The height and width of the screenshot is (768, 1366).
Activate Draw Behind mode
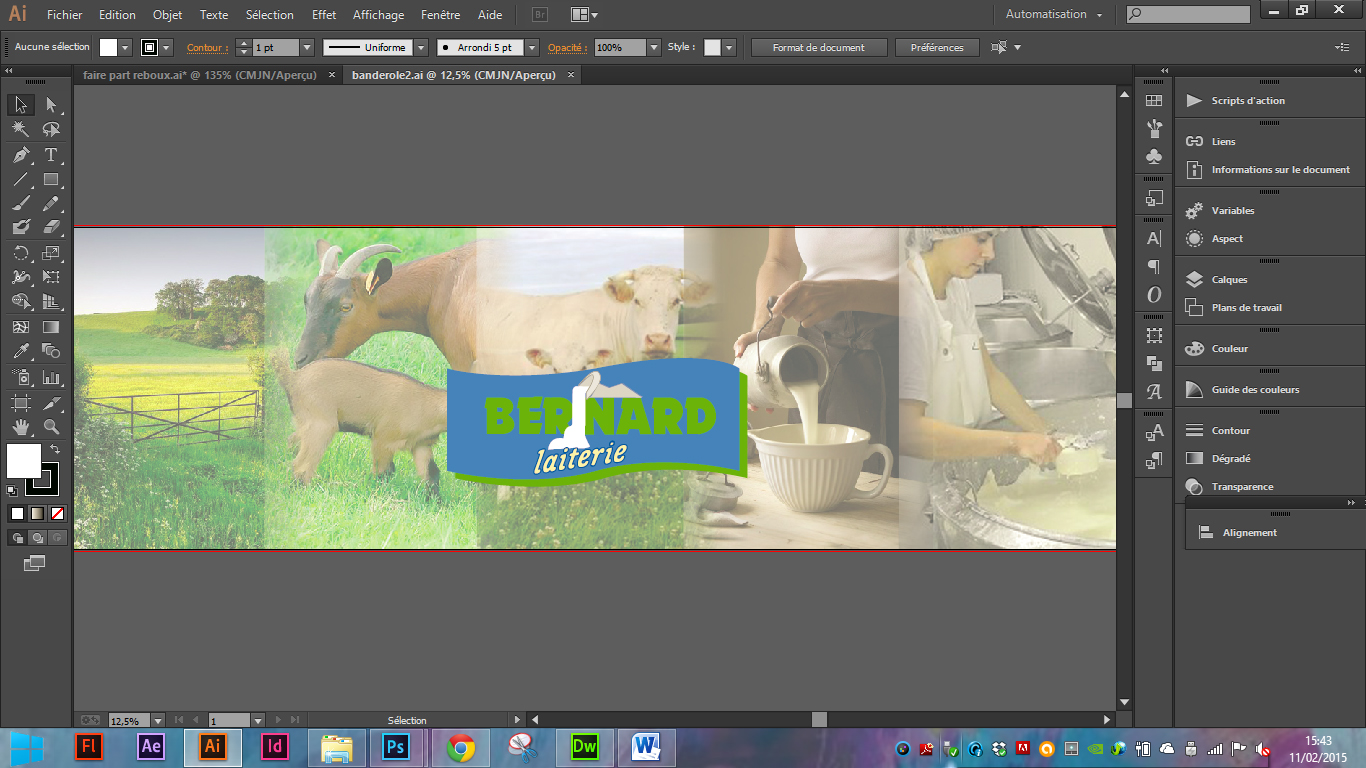[37, 538]
